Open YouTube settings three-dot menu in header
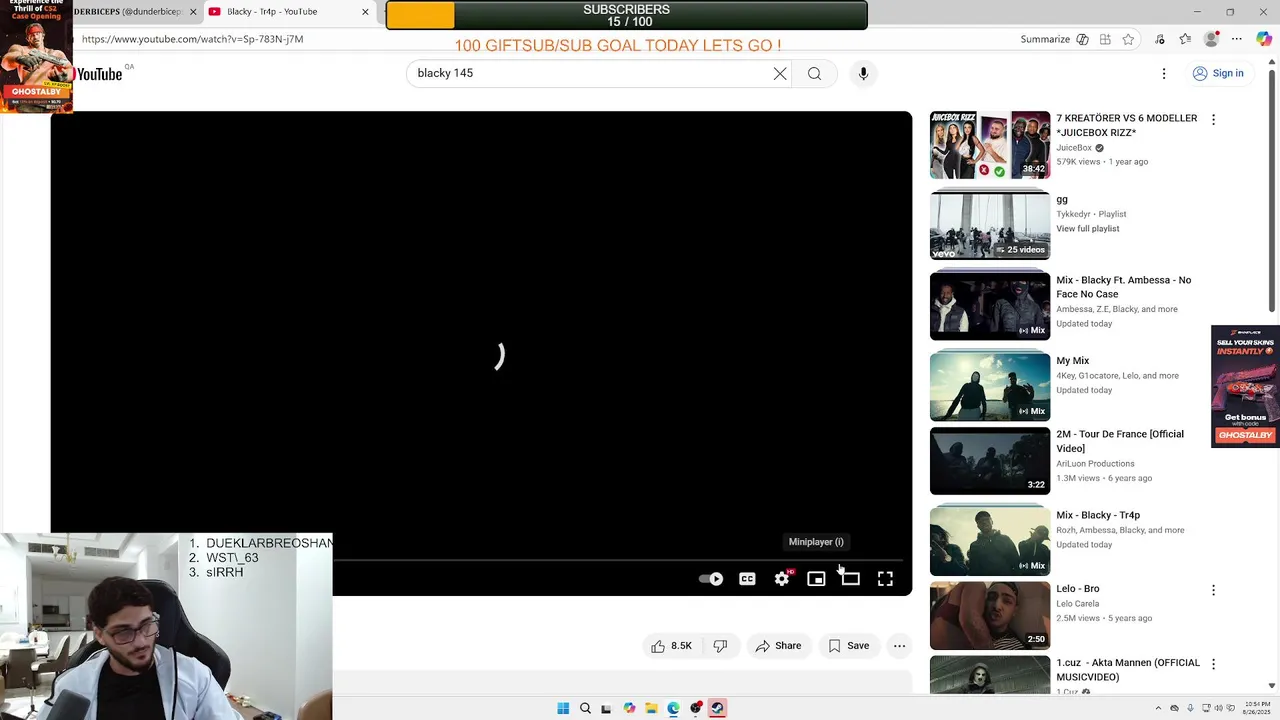 pos(1164,73)
